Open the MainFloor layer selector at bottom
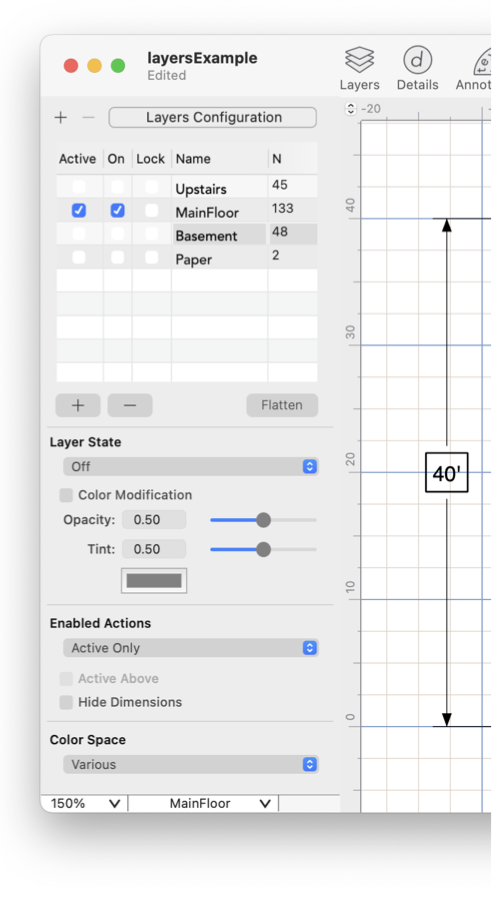Image resolution: width=500 pixels, height=900 pixels. coord(203,804)
